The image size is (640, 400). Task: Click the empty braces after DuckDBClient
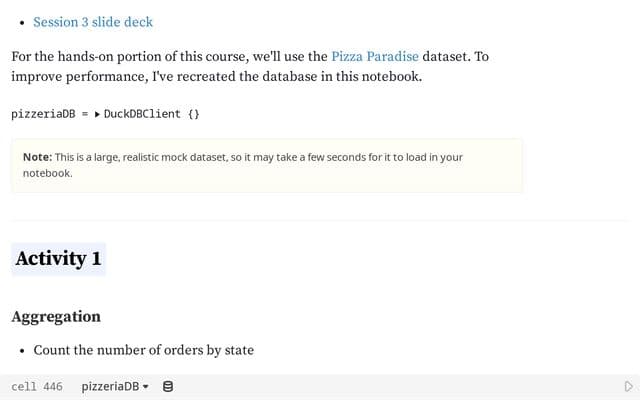tap(194, 114)
